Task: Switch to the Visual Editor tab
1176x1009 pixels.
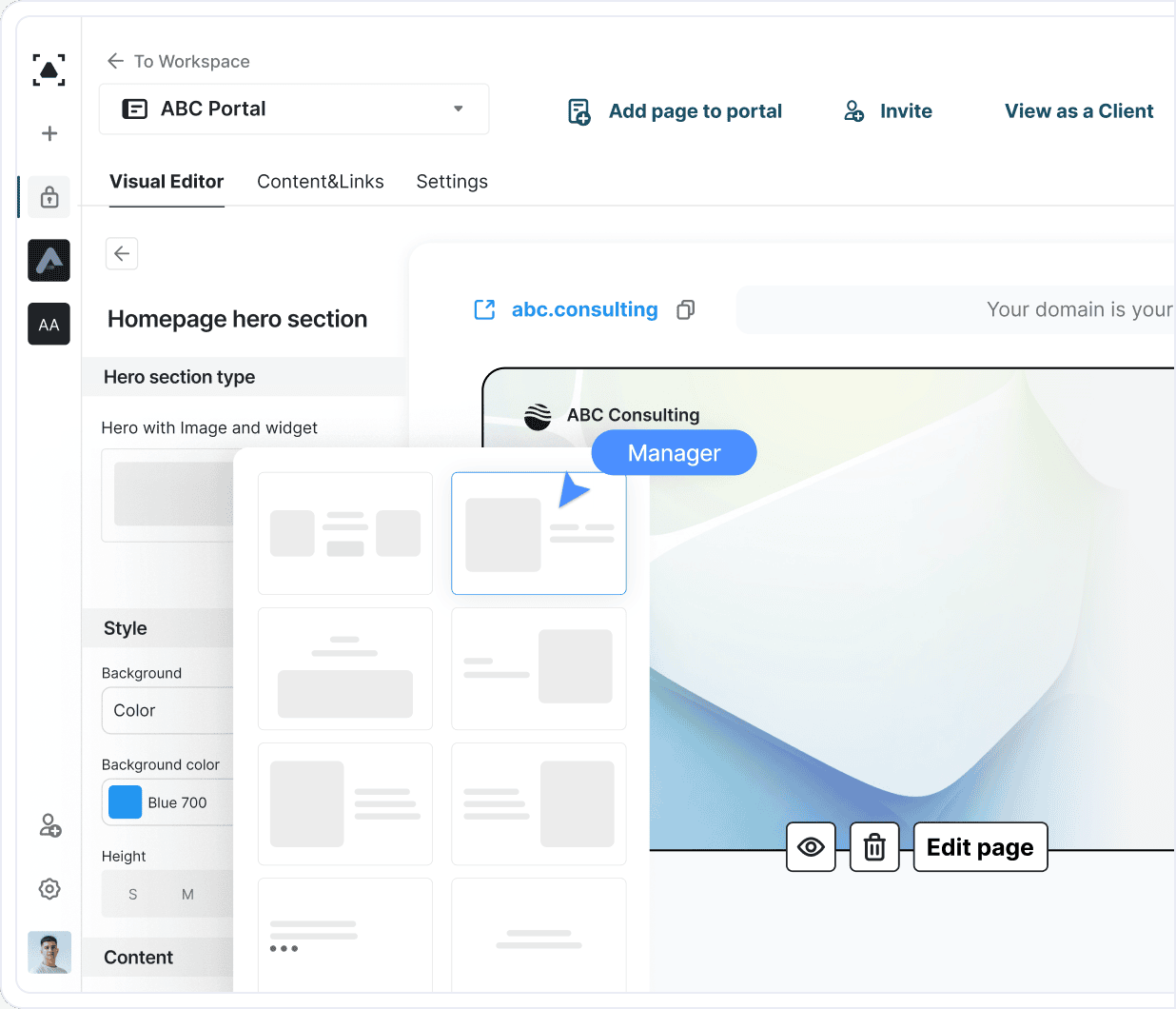Action: tap(167, 182)
